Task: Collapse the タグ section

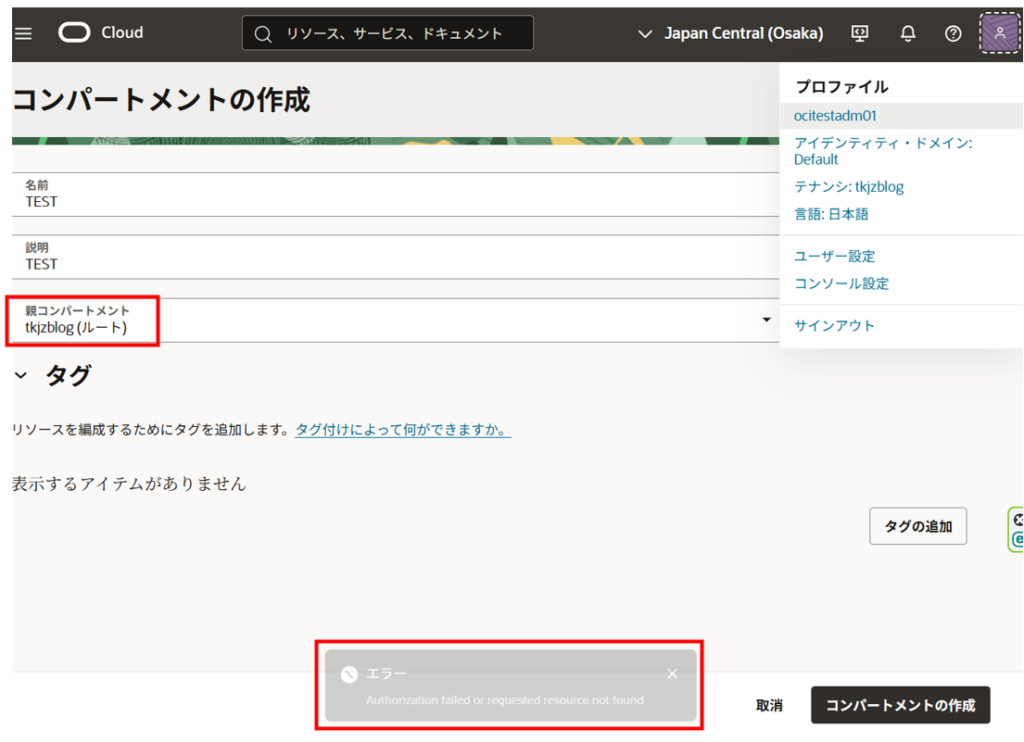Action: (21, 377)
